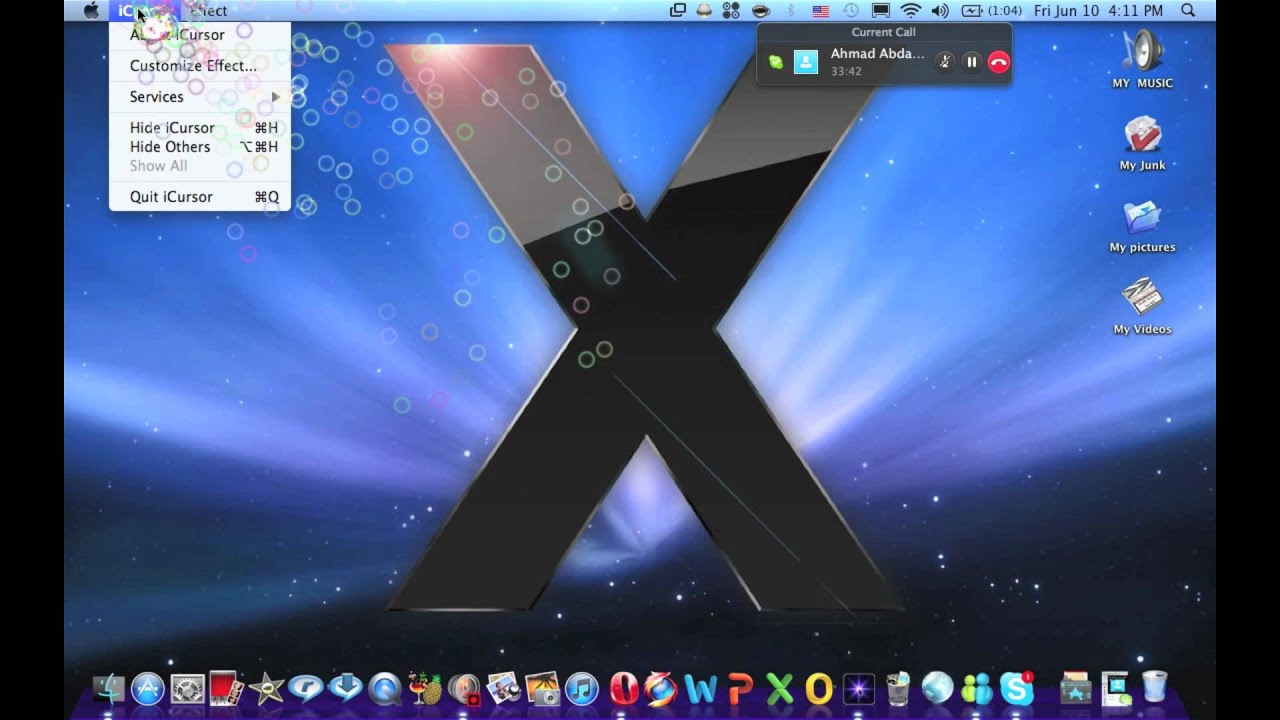Open System Preferences gear in Dock
This screenshot has height=720, width=1280.
(187, 688)
